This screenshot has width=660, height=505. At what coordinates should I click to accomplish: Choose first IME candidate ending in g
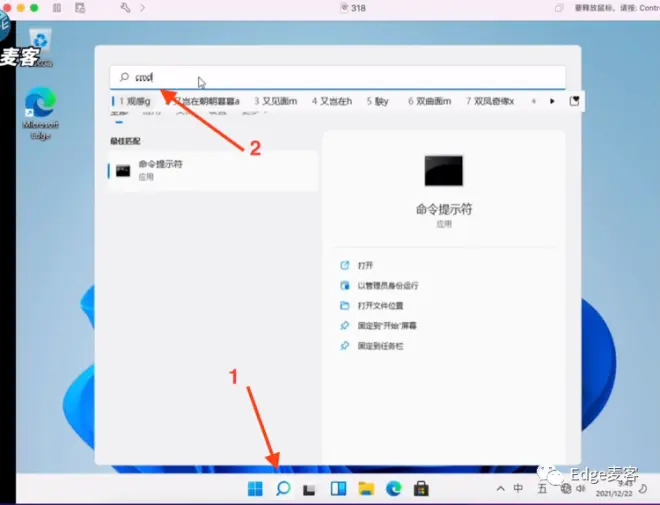tap(134, 101)
